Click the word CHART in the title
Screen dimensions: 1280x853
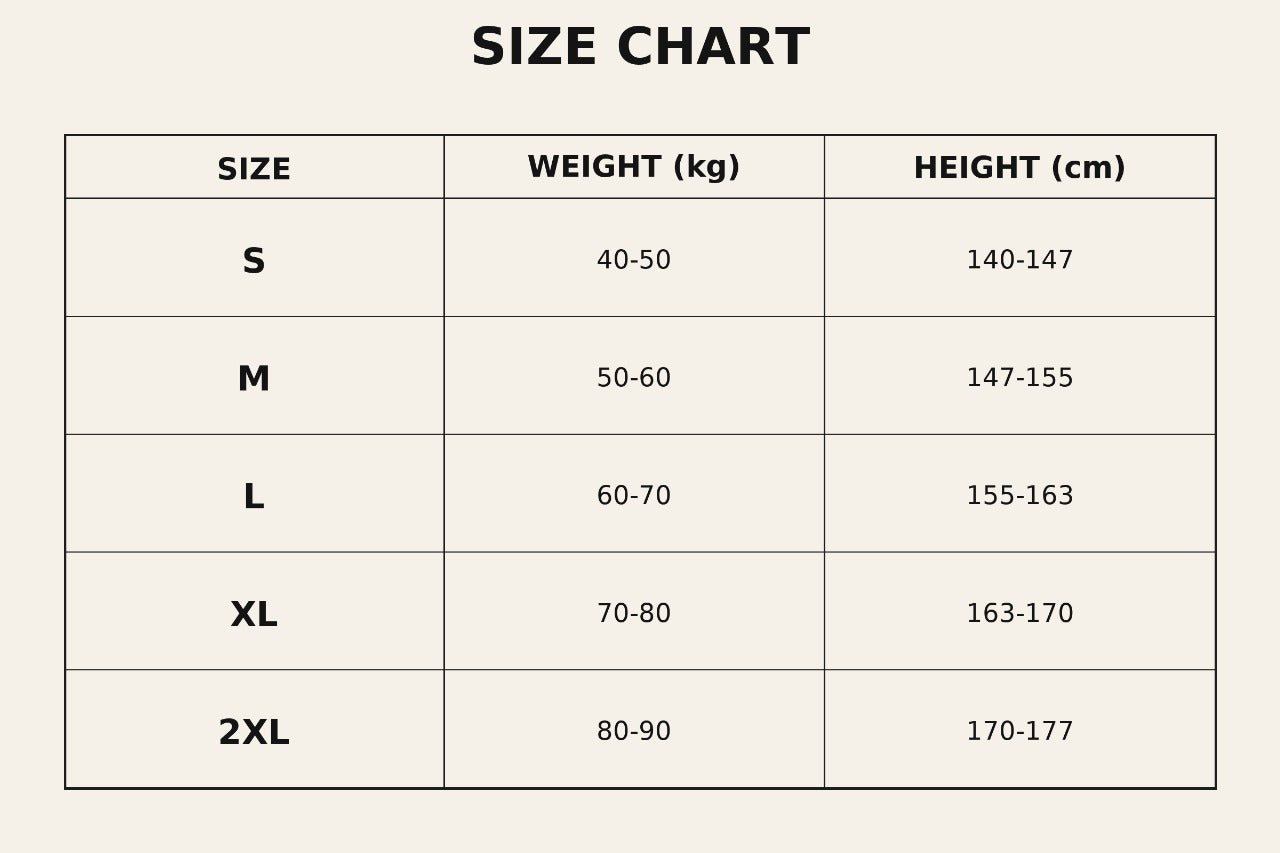coord(712,49)
